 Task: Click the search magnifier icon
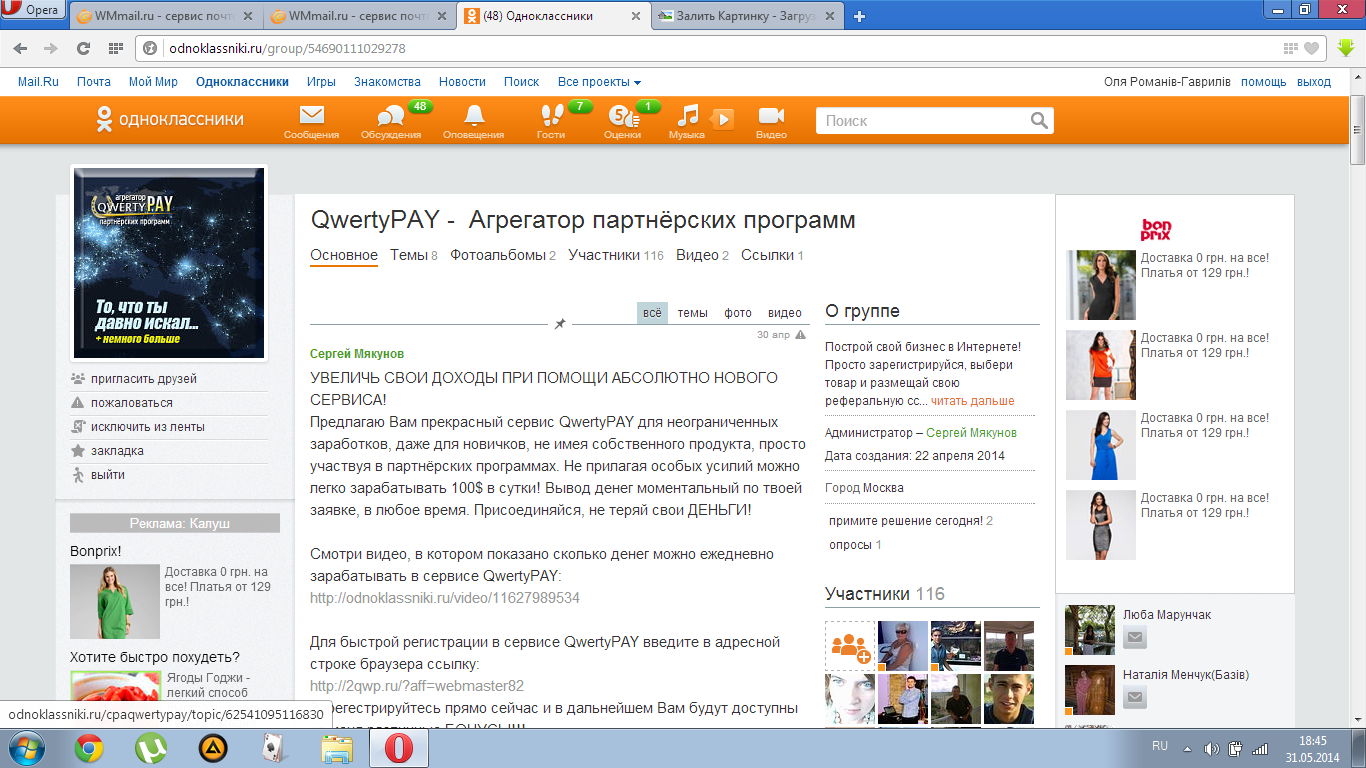1040,120
